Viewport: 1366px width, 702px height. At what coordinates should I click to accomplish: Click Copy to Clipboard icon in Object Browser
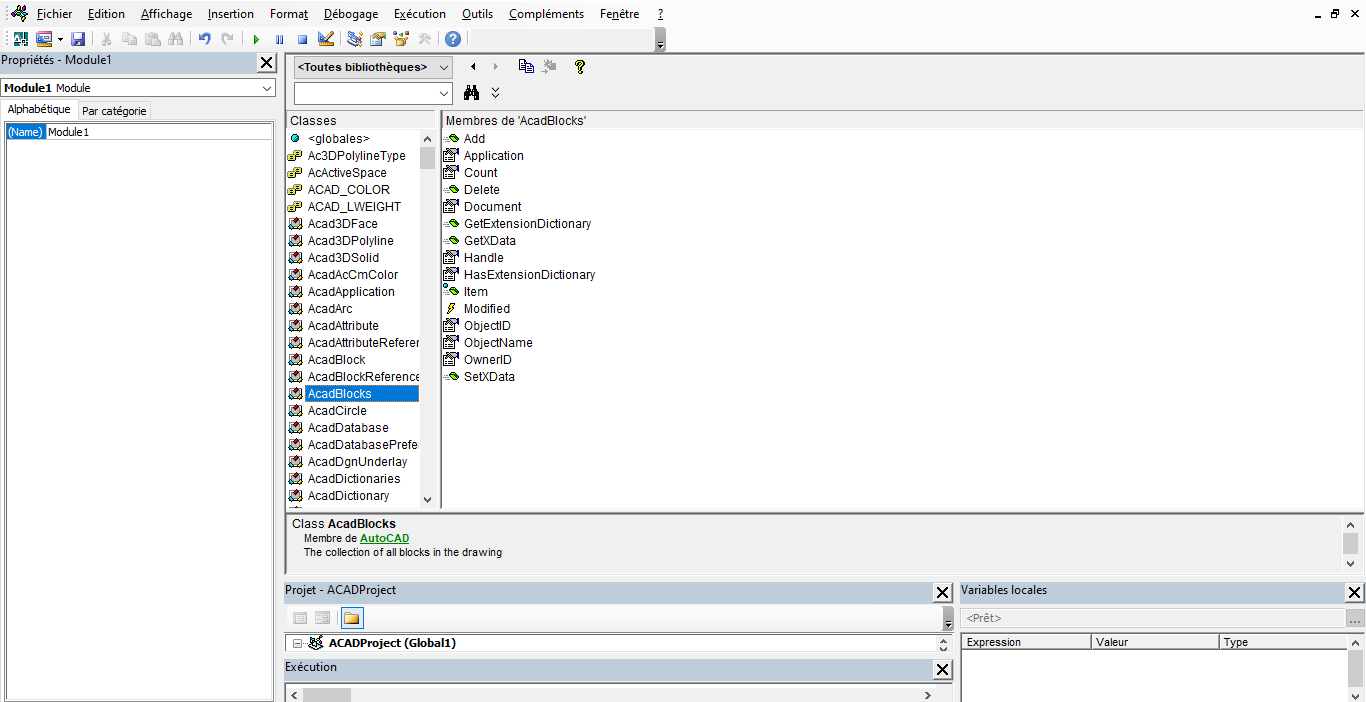point(526,67)
